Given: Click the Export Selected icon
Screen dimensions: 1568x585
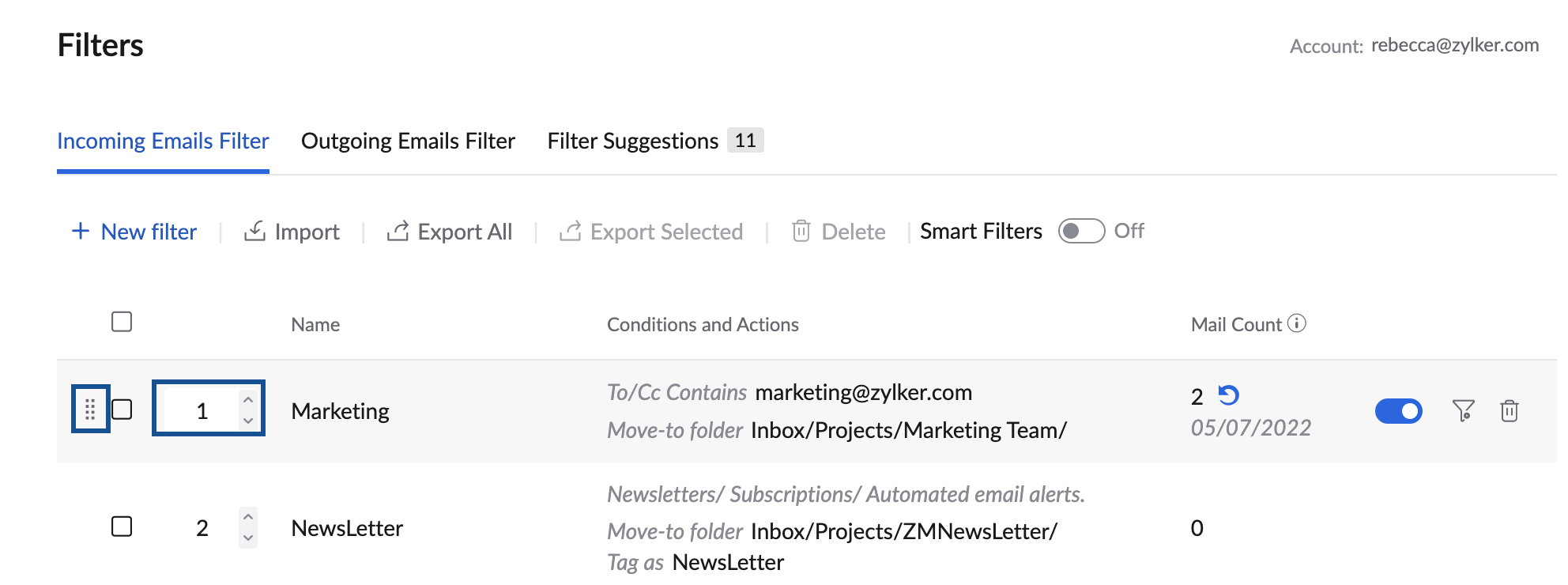Looking at the screenshot, I should pyautogui.click(x=571, y=231).
